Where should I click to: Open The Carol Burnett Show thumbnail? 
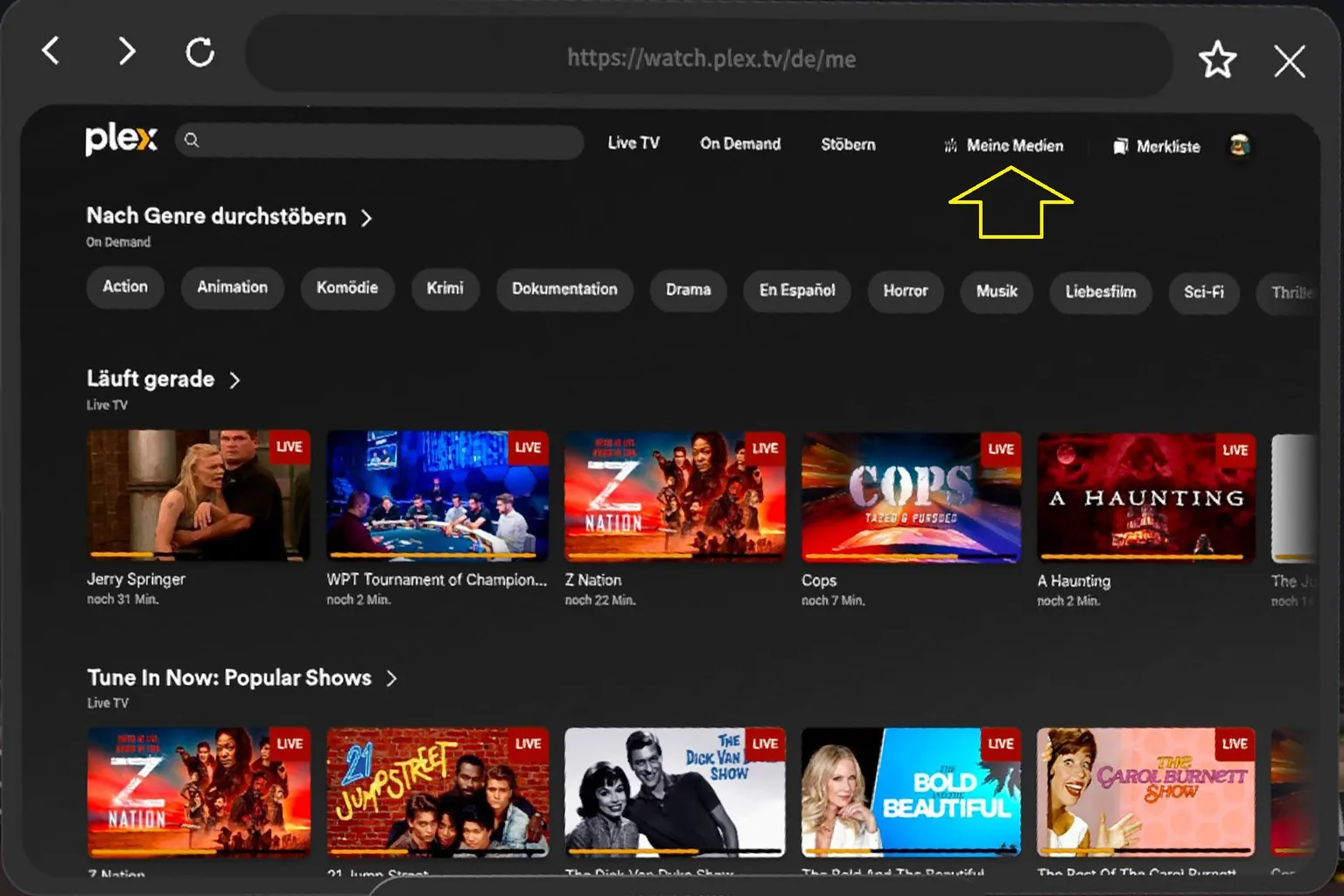tap(1146, 792)
